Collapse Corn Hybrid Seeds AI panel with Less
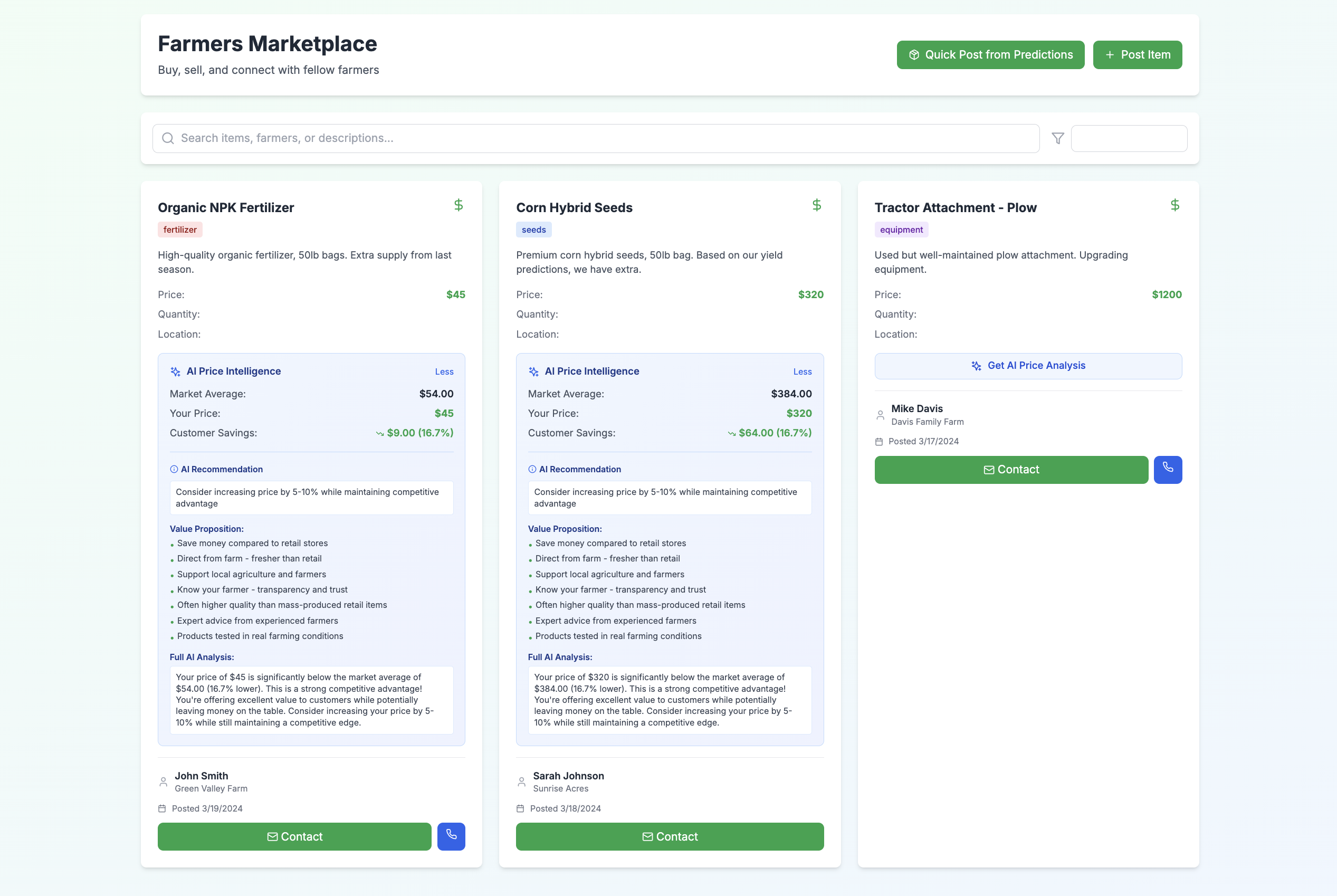 click(802, 371)
